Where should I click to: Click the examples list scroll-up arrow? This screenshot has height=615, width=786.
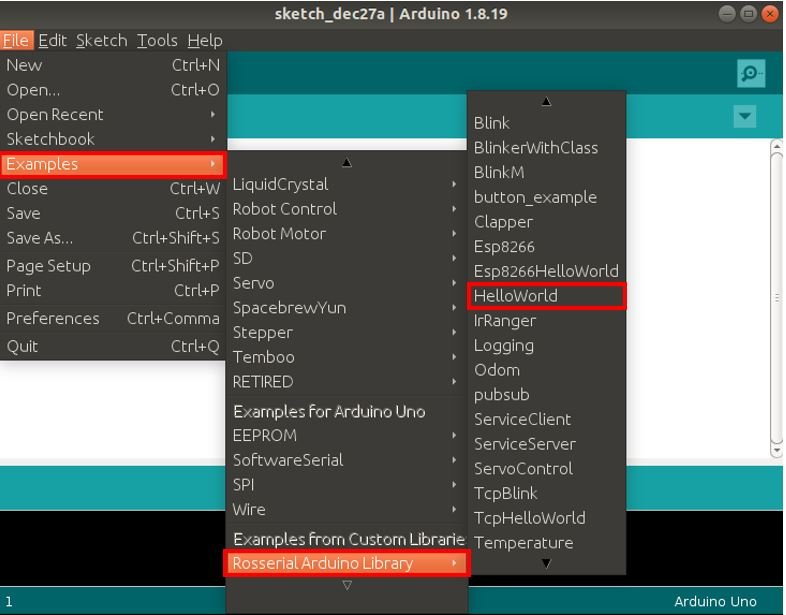347,162
